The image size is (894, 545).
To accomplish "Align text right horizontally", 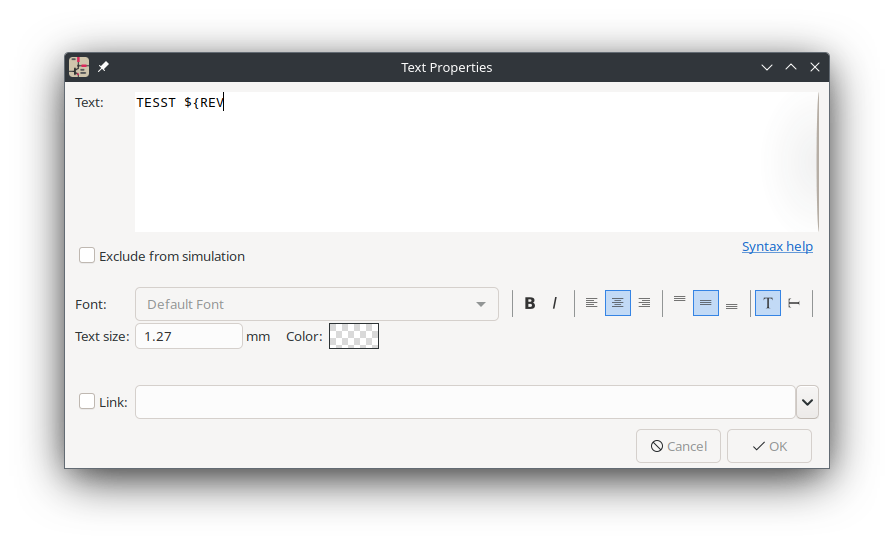I will click(x=644, y=303).
